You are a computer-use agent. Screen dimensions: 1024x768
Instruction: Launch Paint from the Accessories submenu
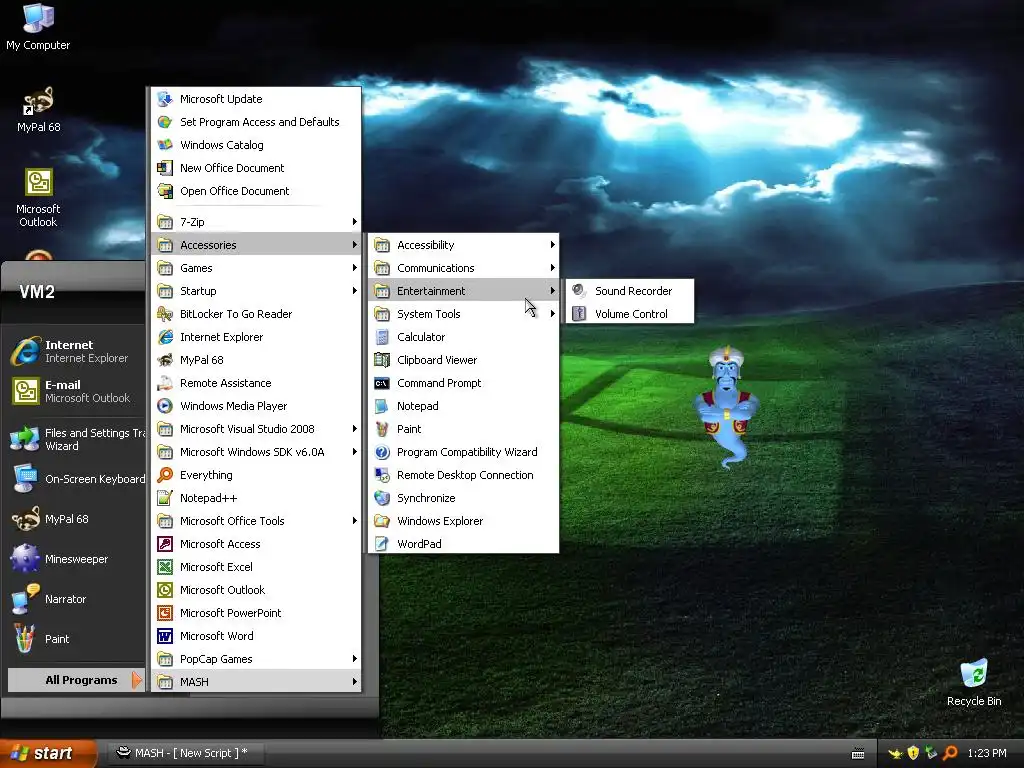tap(463, 429)
